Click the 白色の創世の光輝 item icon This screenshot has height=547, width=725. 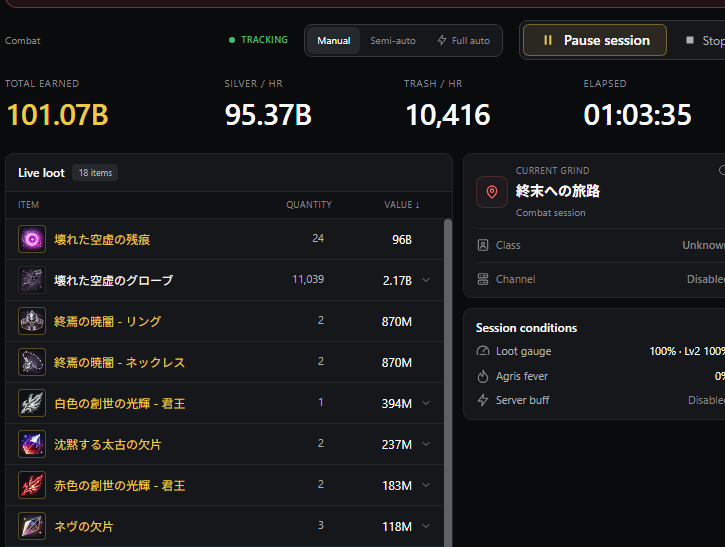click(x=32, y=403)
